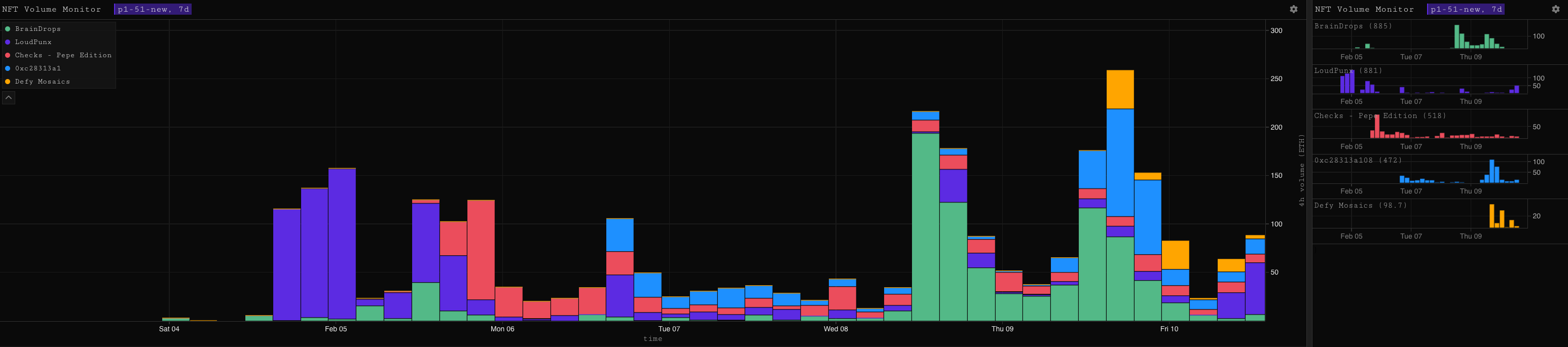Click the 250 y-axis tick label
Screen dimensions: 1568x347
tap(1277, 79)
